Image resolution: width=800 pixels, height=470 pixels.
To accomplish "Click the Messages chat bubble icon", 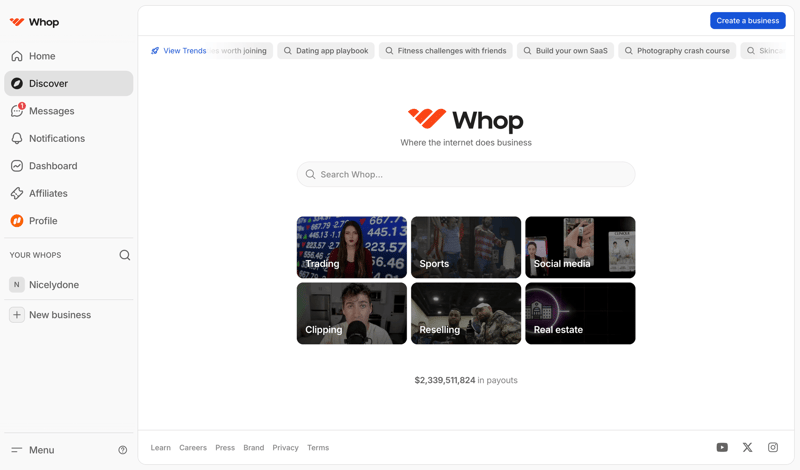I will pos(17,111).
